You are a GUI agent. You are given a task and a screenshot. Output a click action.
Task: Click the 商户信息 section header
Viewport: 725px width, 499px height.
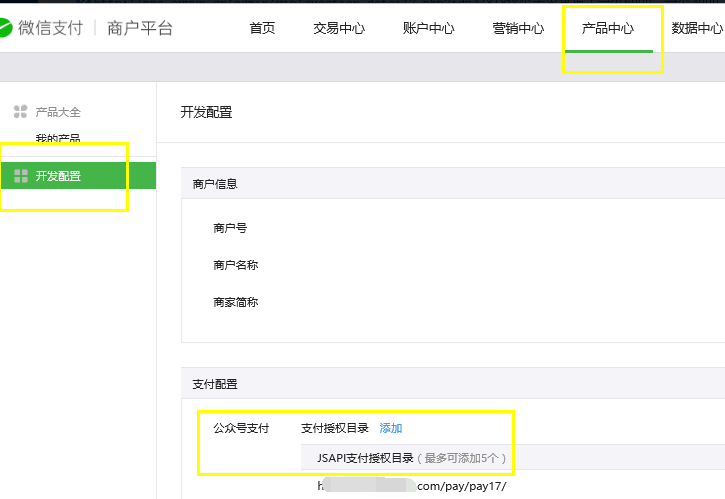(x=215, y=184)
